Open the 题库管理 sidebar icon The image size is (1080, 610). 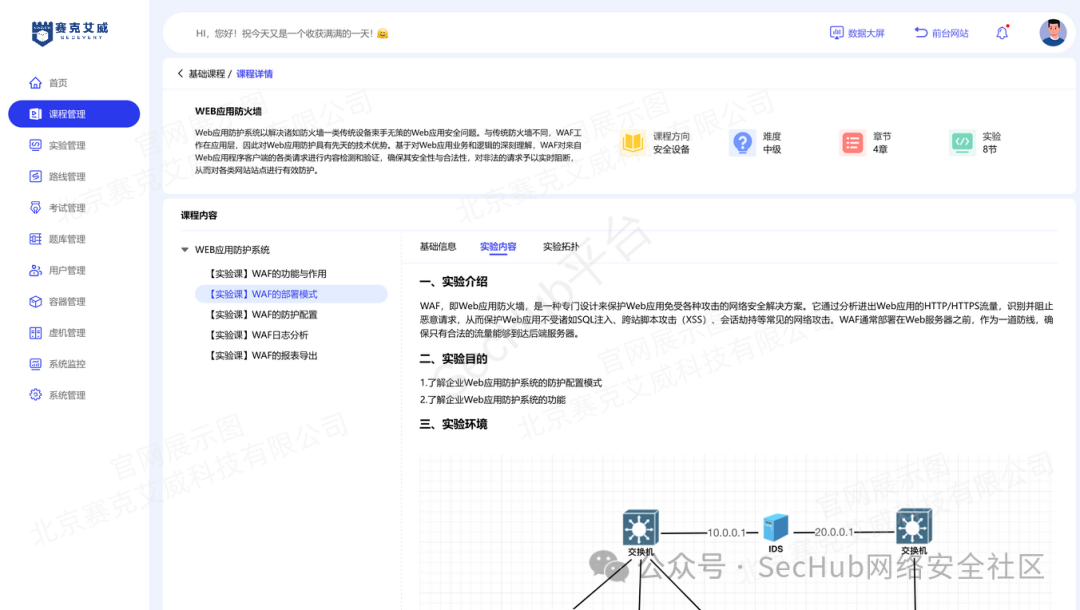pos(35,239)
